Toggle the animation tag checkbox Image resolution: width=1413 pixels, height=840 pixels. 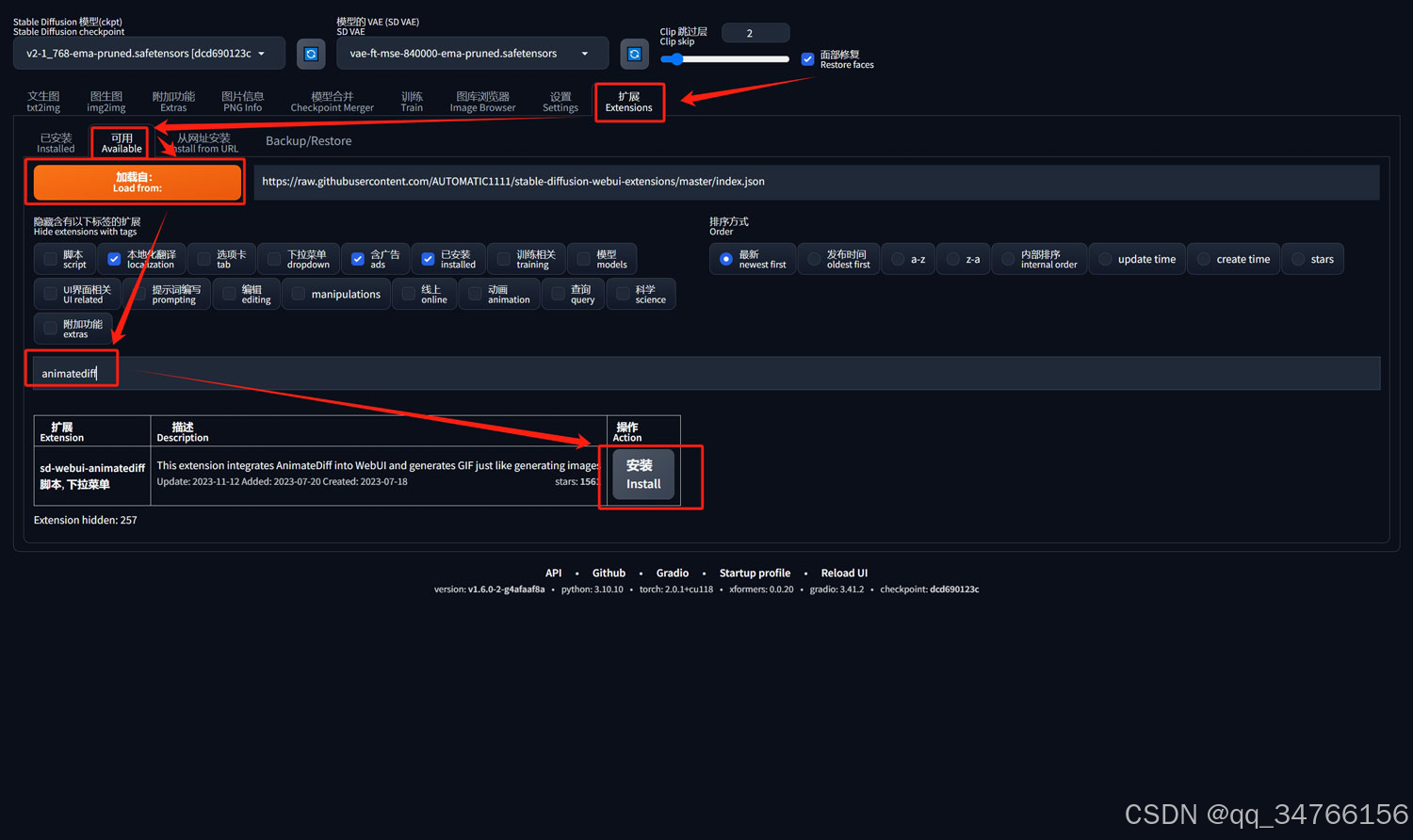pyautogui.click(x=475, y=294)
